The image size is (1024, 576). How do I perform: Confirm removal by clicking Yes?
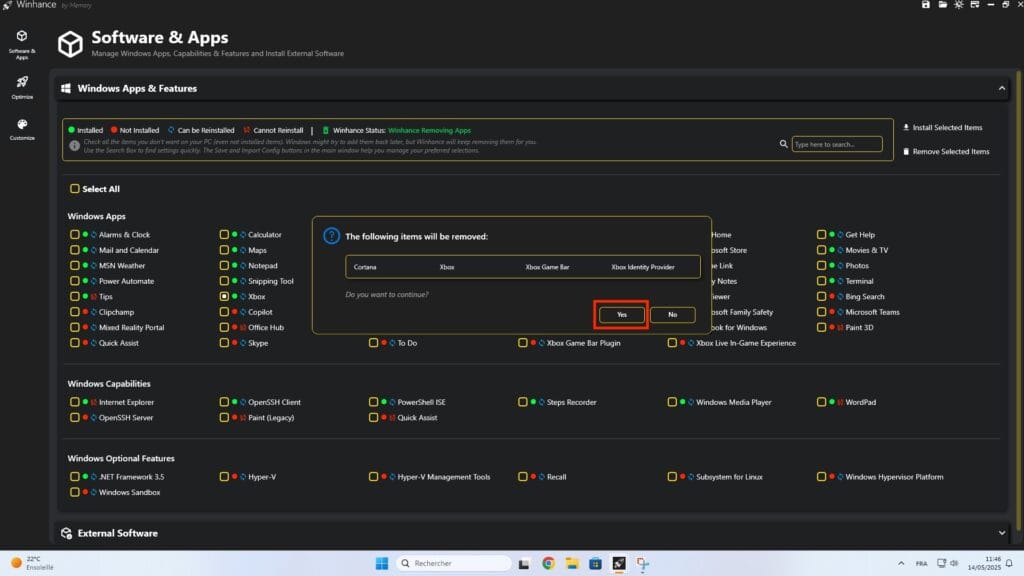(621, 314)
